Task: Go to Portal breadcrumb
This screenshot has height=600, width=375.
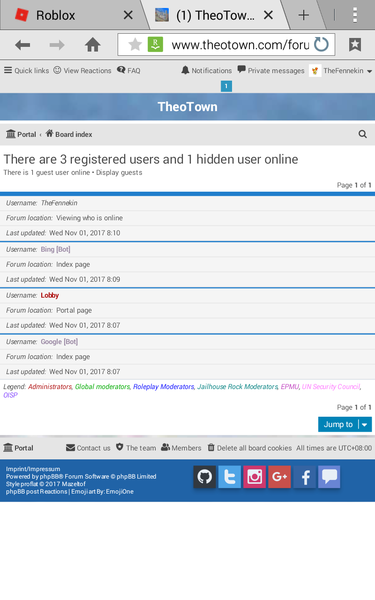Action: pyautogui.click(x=21, y=134)
